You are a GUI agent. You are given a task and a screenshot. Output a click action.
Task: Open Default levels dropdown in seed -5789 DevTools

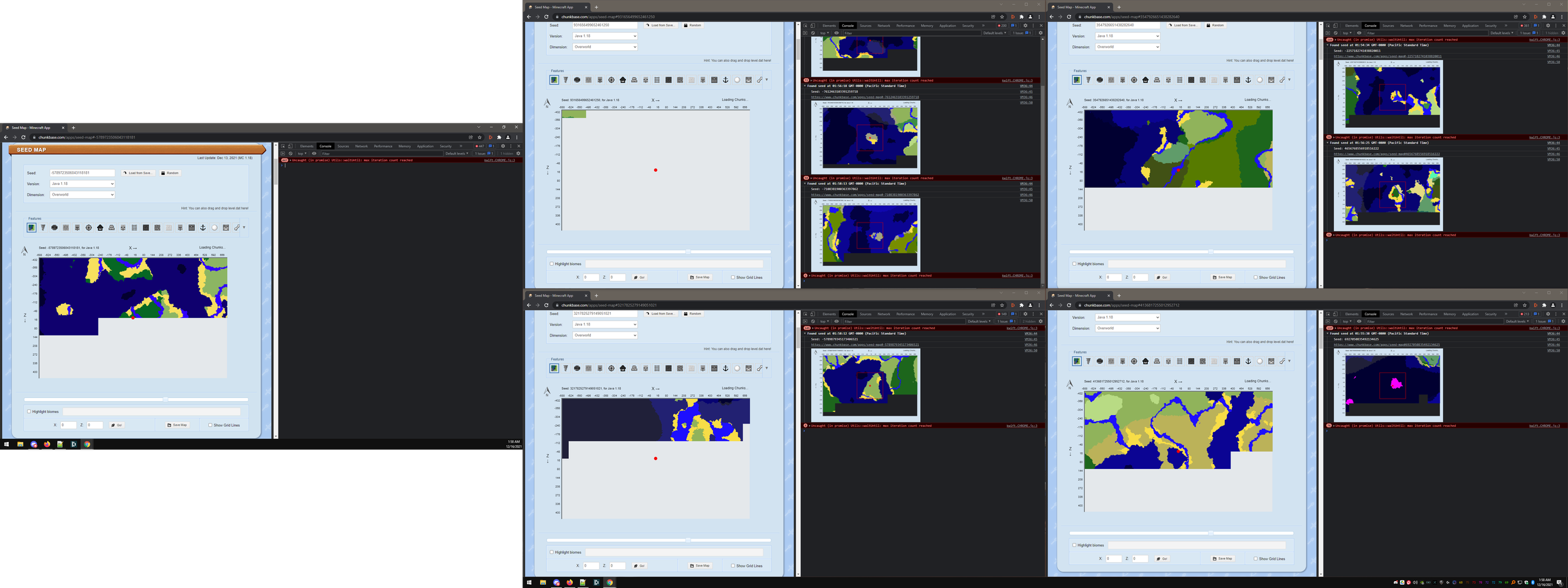[457, 154]
